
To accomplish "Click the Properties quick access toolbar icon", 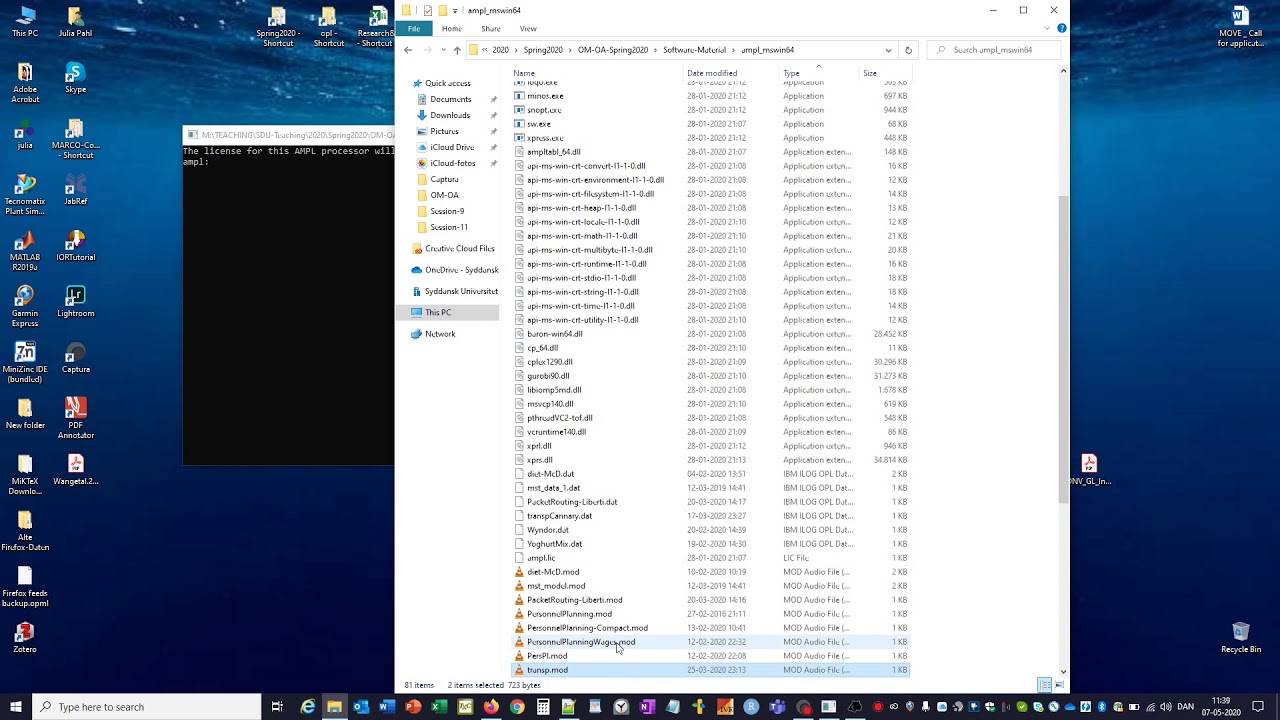I will (x=428, y=10).
